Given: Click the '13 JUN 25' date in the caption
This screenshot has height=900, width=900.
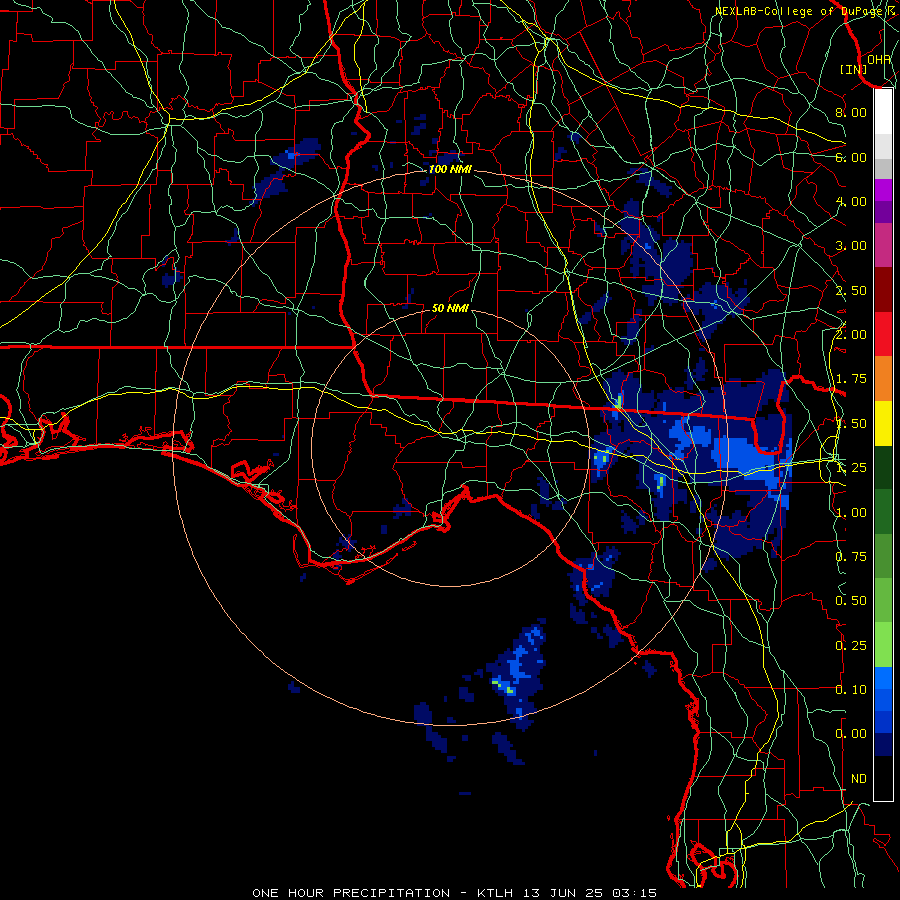Looking at the screenshot, I should 564,893.
